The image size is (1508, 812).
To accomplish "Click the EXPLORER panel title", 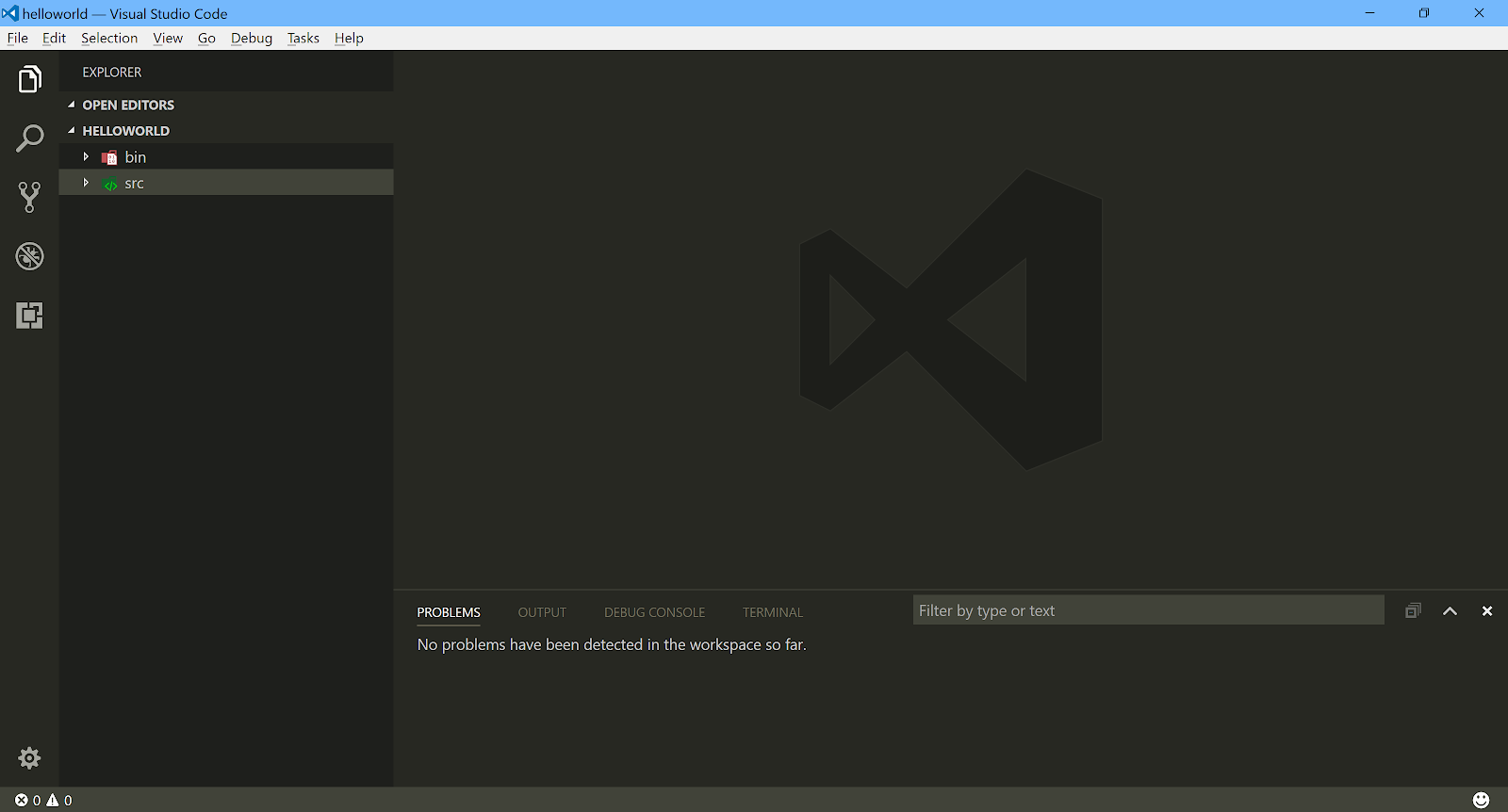I will 112,72.
